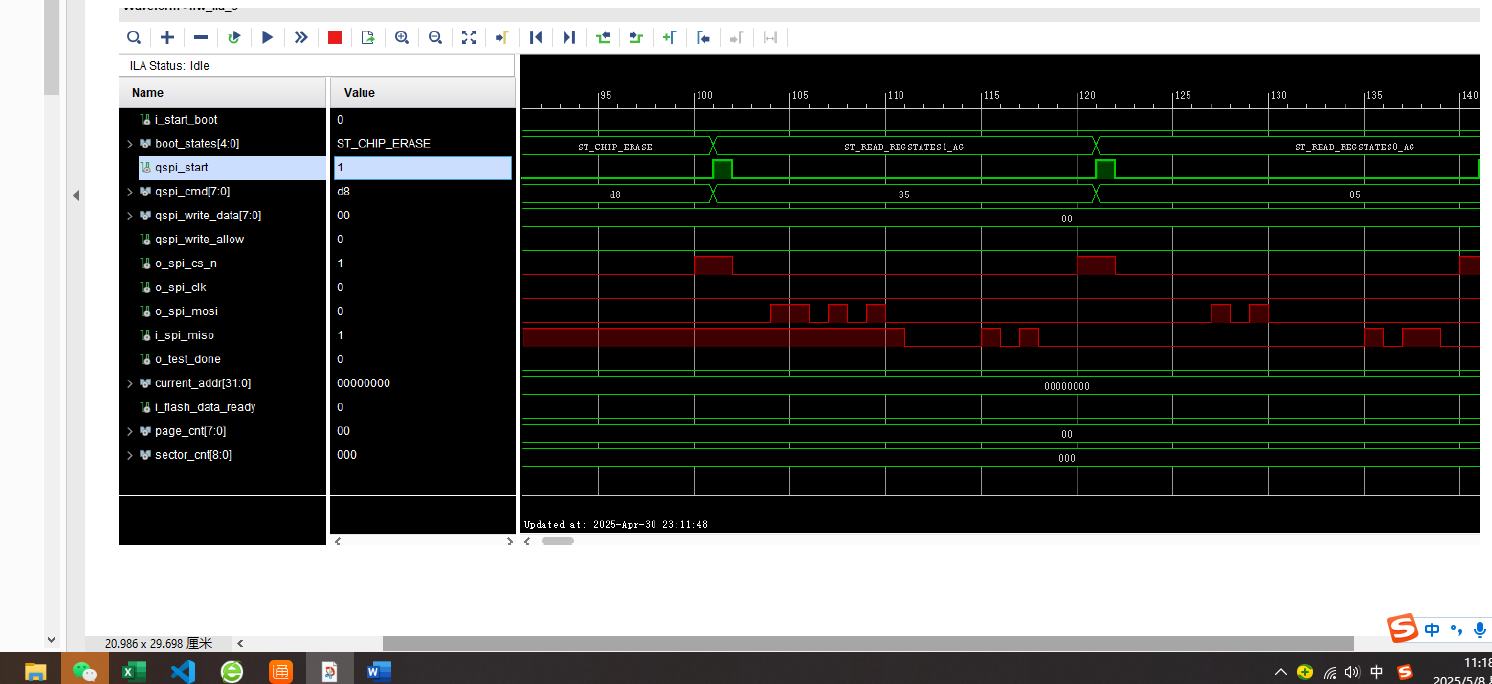Run trigger for this ILA core
The width and height of the screenshot is (1492, 684).
pyautogui.click(x=267, y=37)
